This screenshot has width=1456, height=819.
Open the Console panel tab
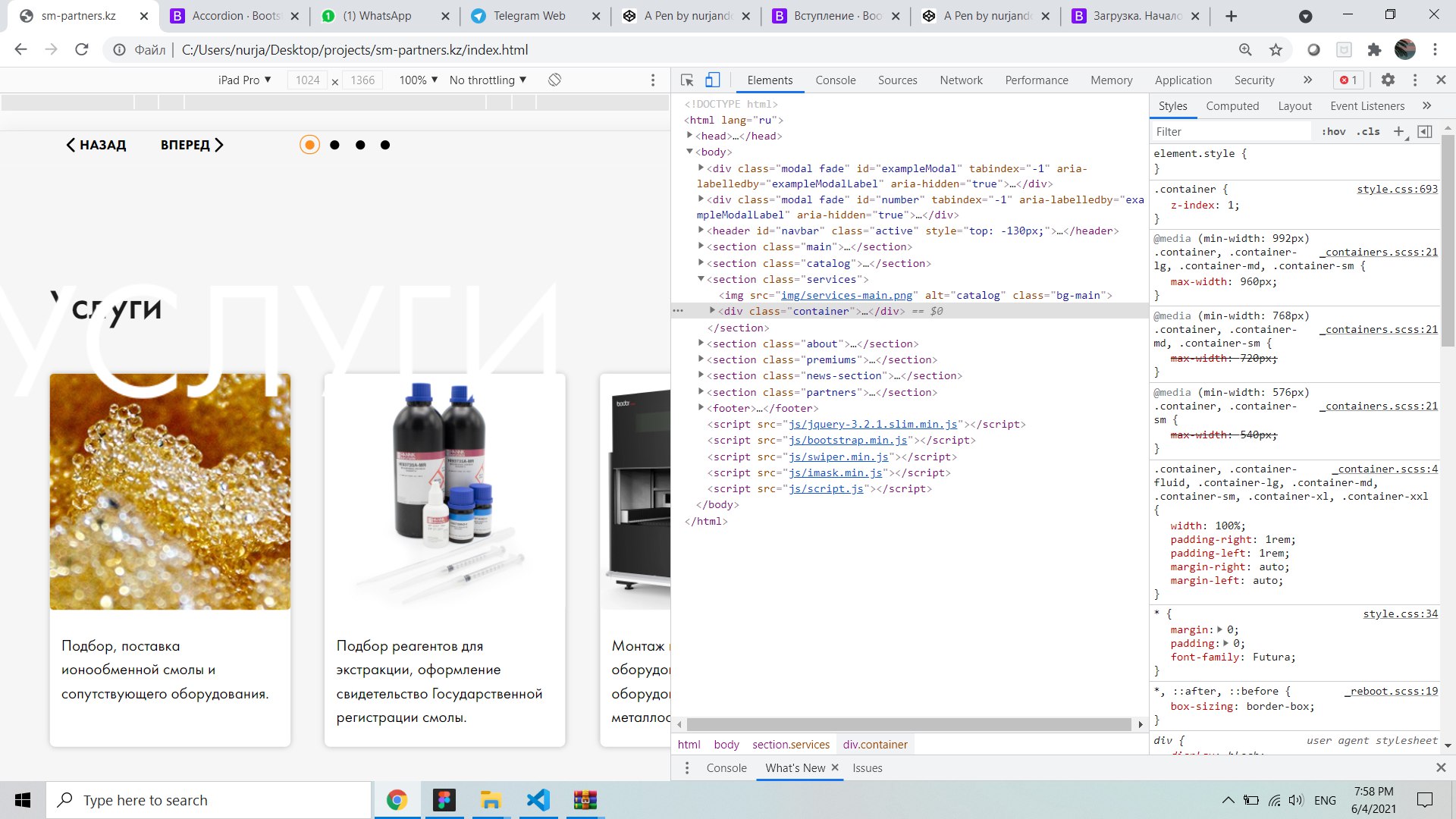835,80
